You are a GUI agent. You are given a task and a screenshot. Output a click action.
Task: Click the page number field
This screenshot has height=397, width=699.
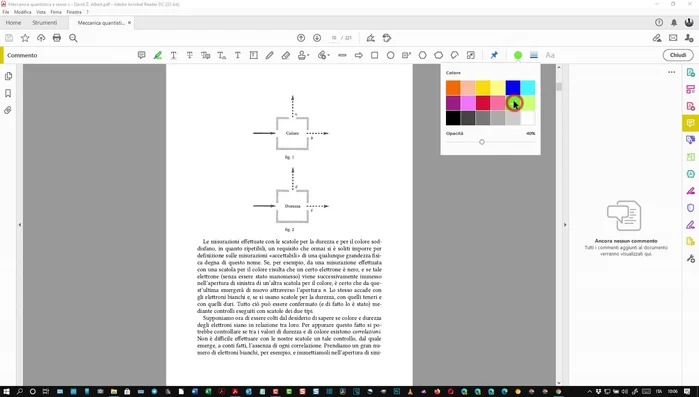[x=333, y=38]
